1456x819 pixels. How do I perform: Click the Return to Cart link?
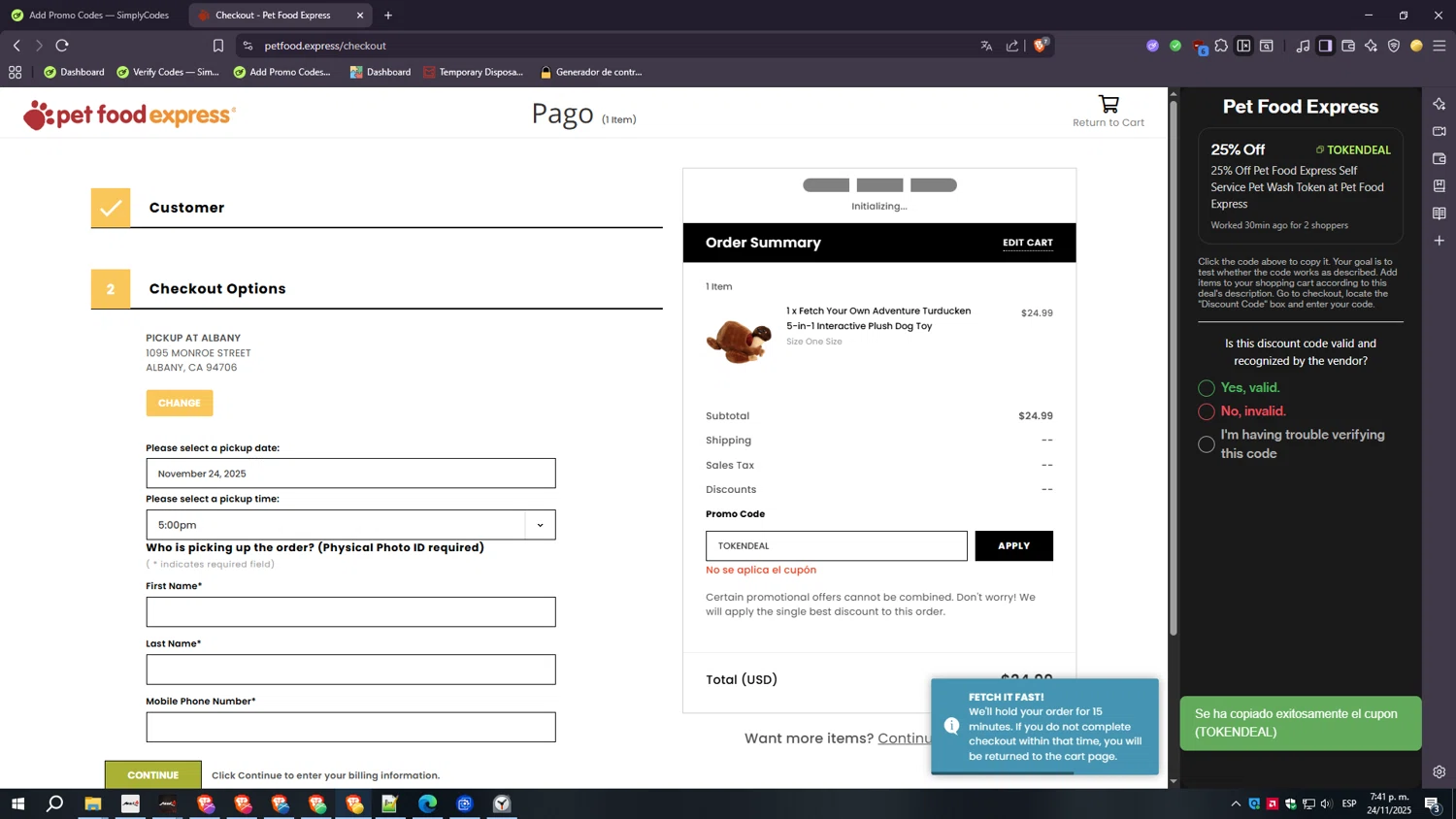[x=1109, y=123]
